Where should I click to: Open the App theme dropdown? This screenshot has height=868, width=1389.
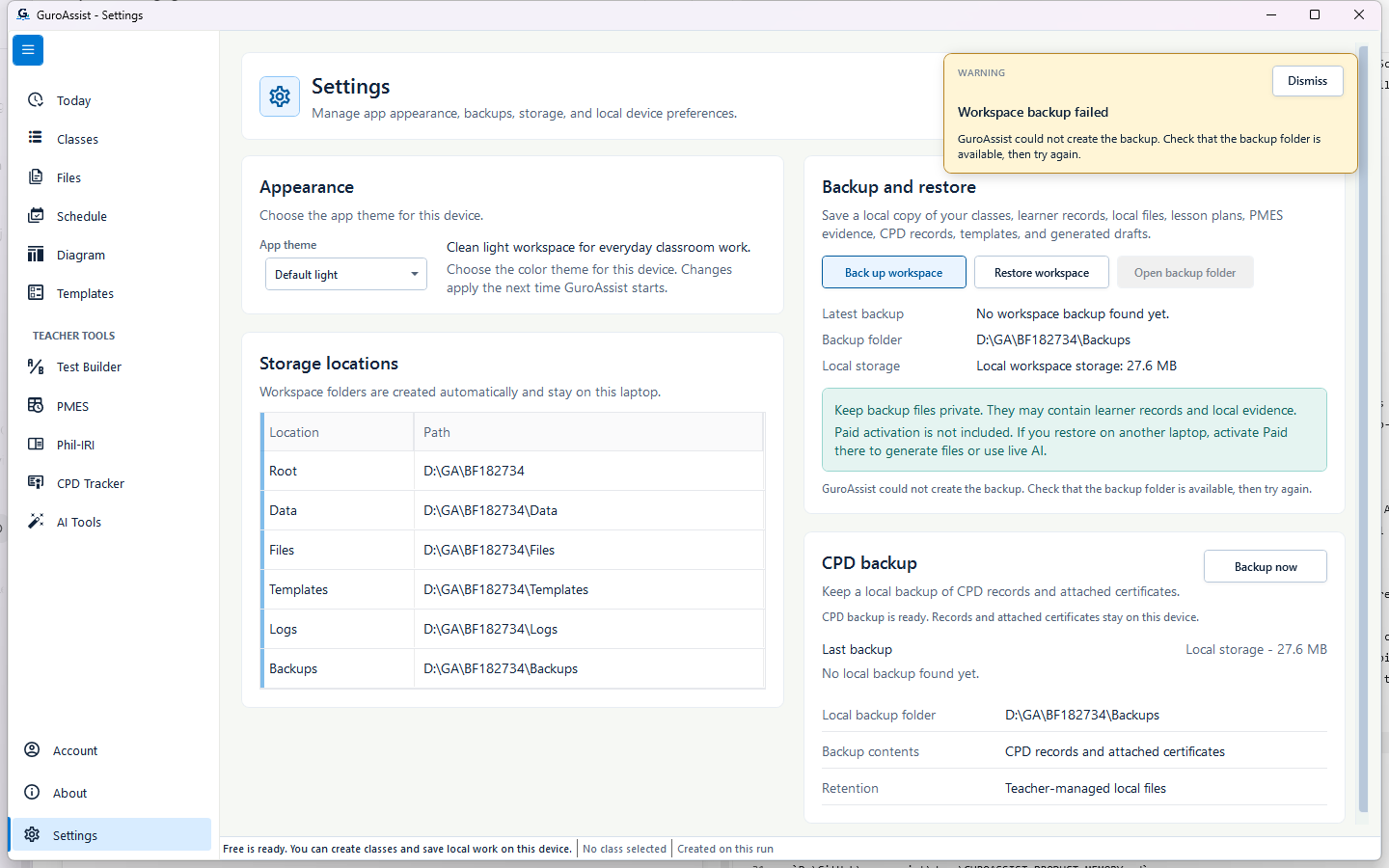coord(346,274)
